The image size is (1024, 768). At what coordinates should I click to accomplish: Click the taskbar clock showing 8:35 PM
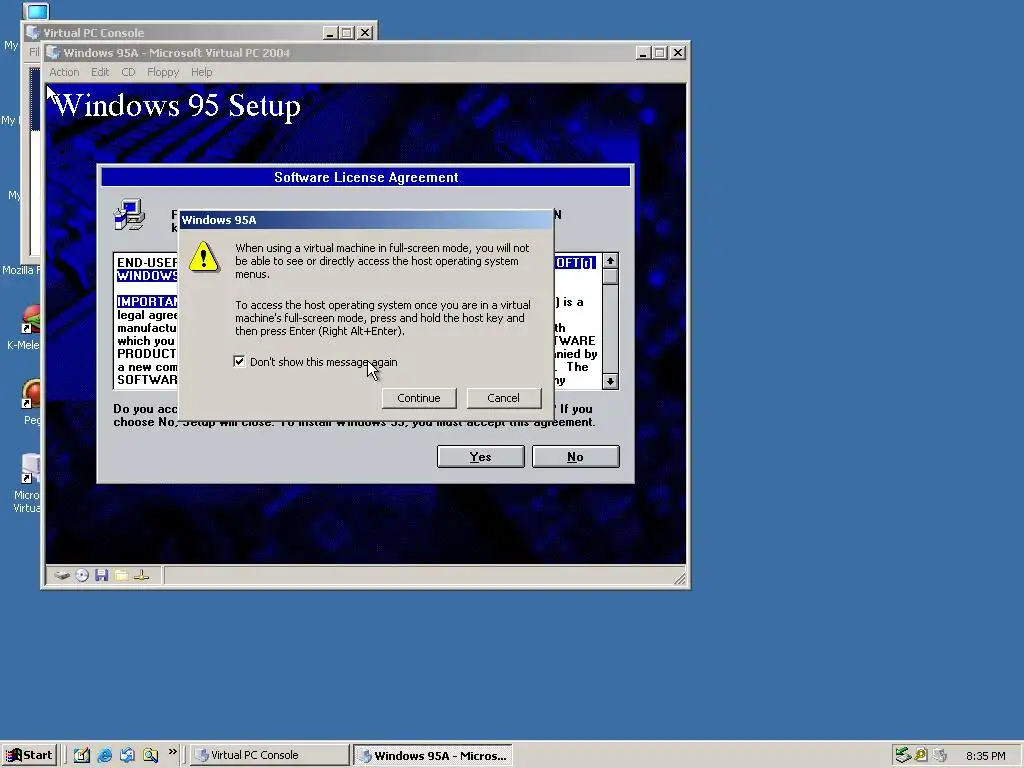pos(985,756)
